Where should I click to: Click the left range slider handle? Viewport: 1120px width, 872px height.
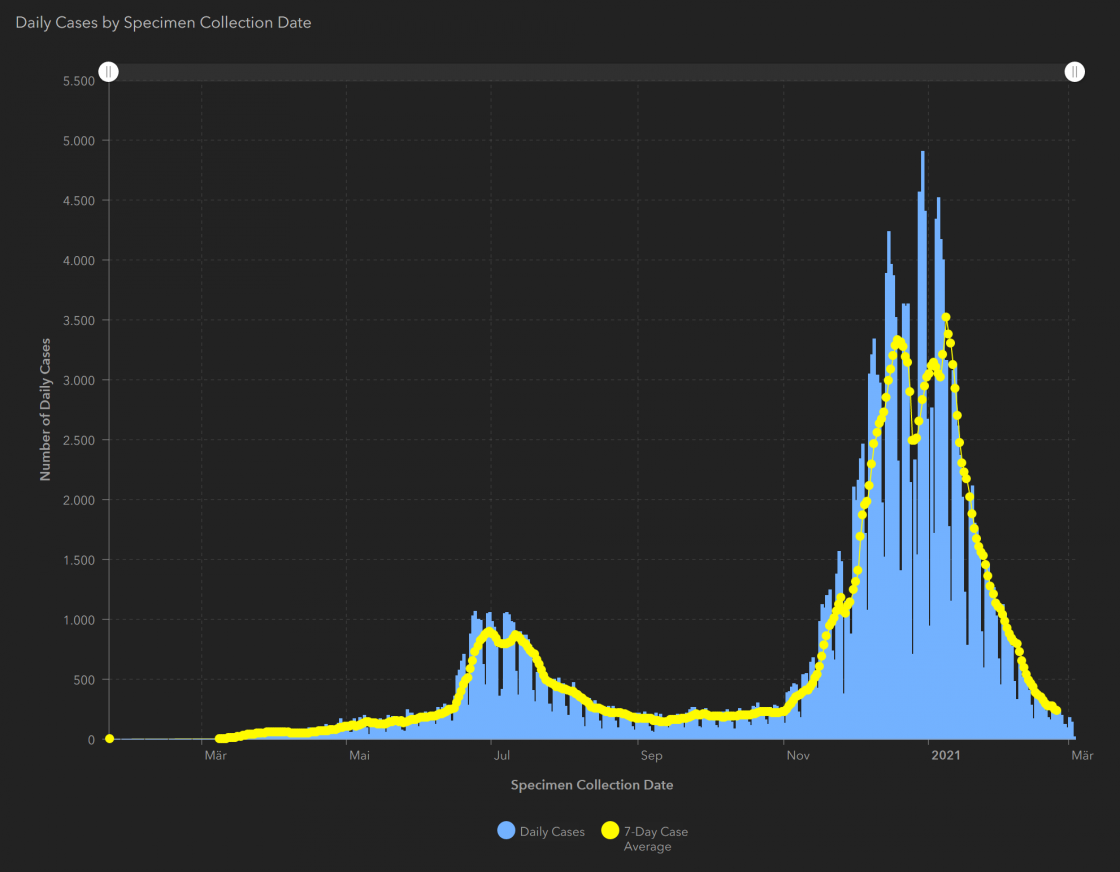(109, 72)
